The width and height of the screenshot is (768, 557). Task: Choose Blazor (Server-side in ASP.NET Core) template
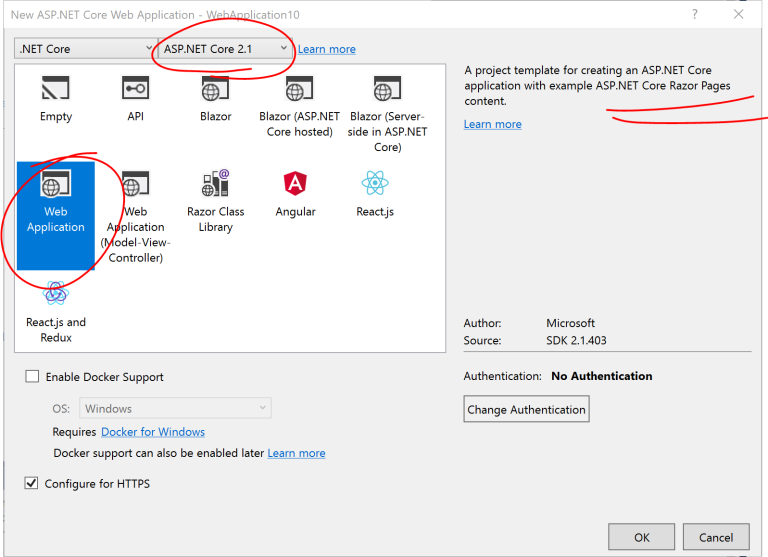tap(387, 114)
